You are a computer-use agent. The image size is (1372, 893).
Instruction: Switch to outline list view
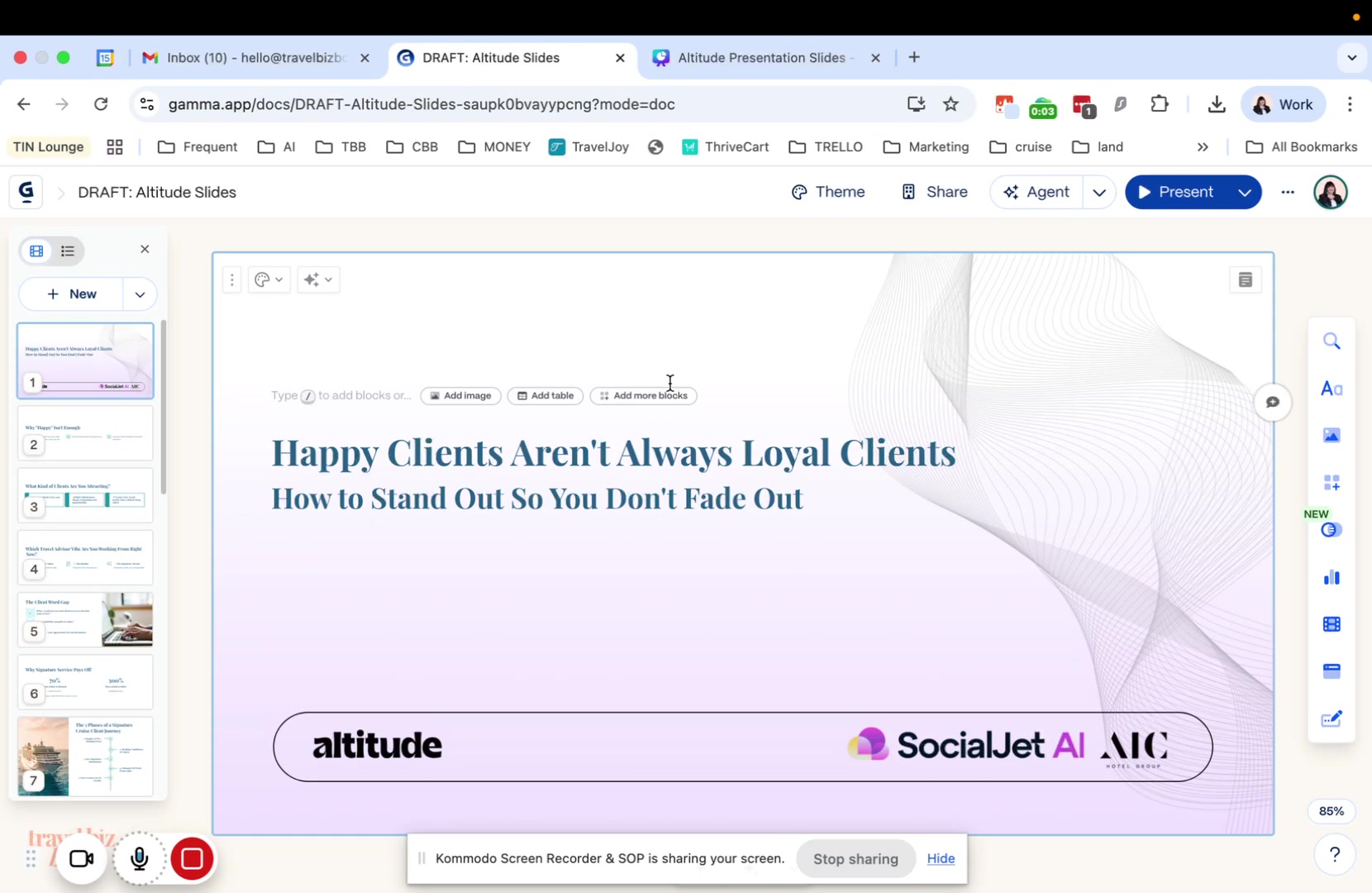(68, 251)
